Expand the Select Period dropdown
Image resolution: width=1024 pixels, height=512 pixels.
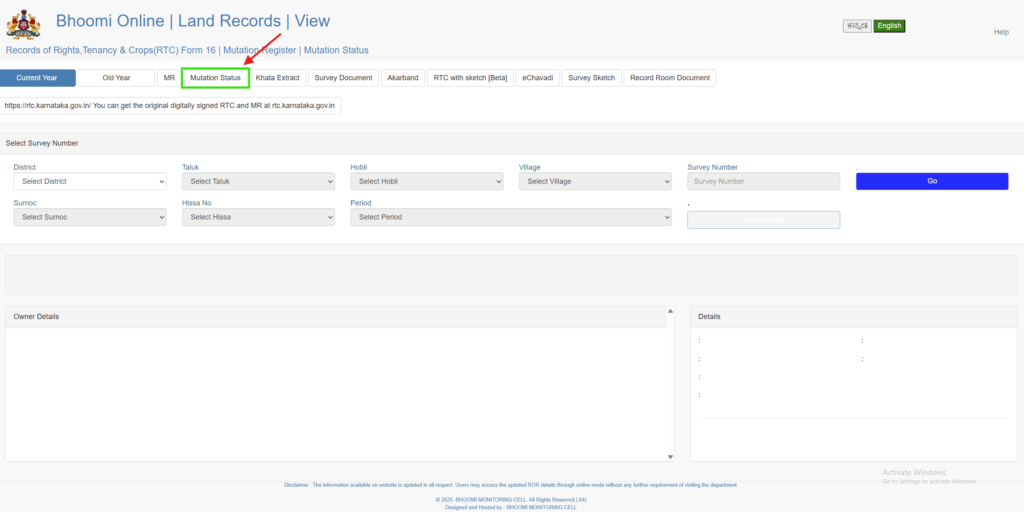click(511, 217)
